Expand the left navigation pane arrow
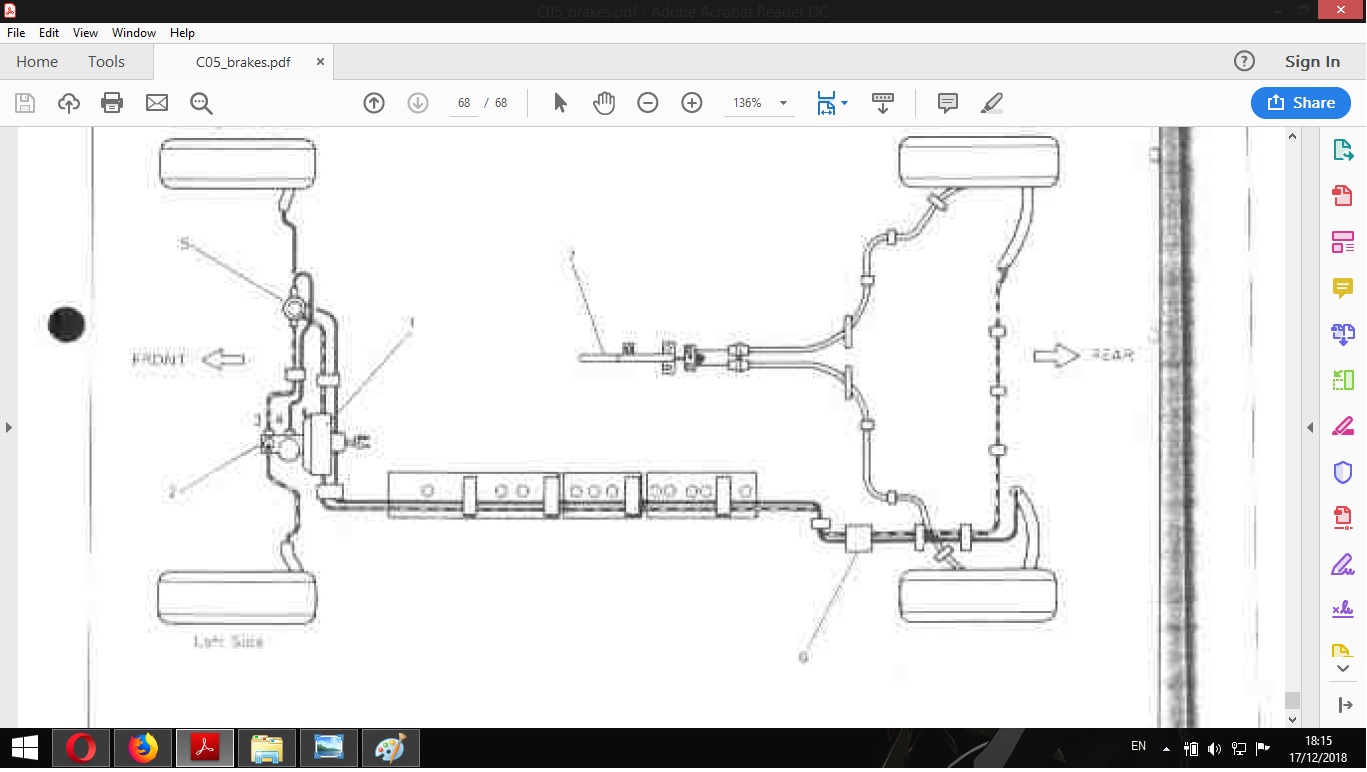 (9, 428)
